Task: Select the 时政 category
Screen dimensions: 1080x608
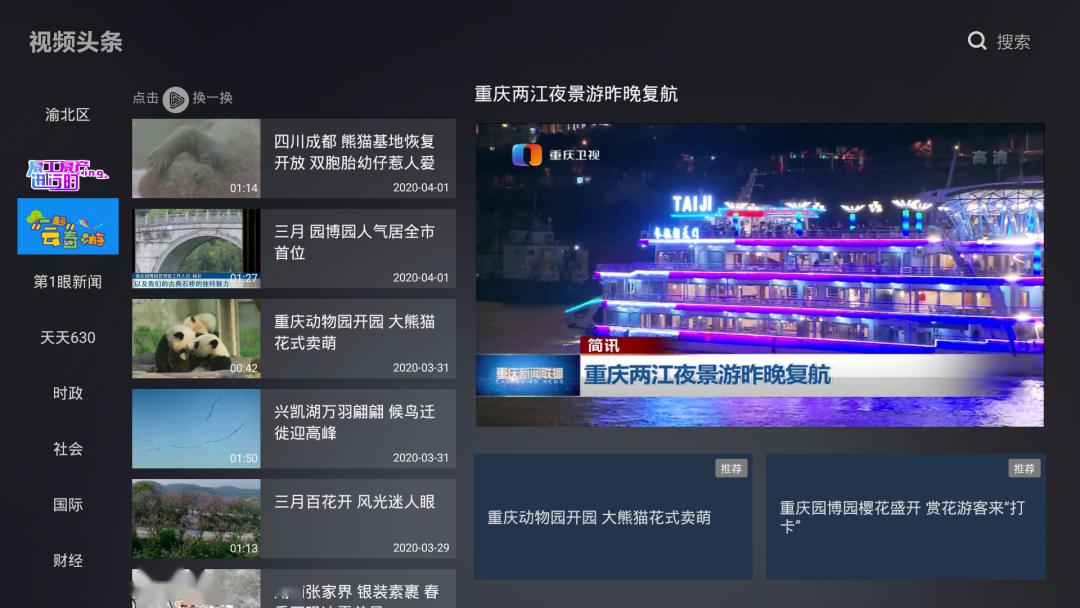Action: (66, 393)
